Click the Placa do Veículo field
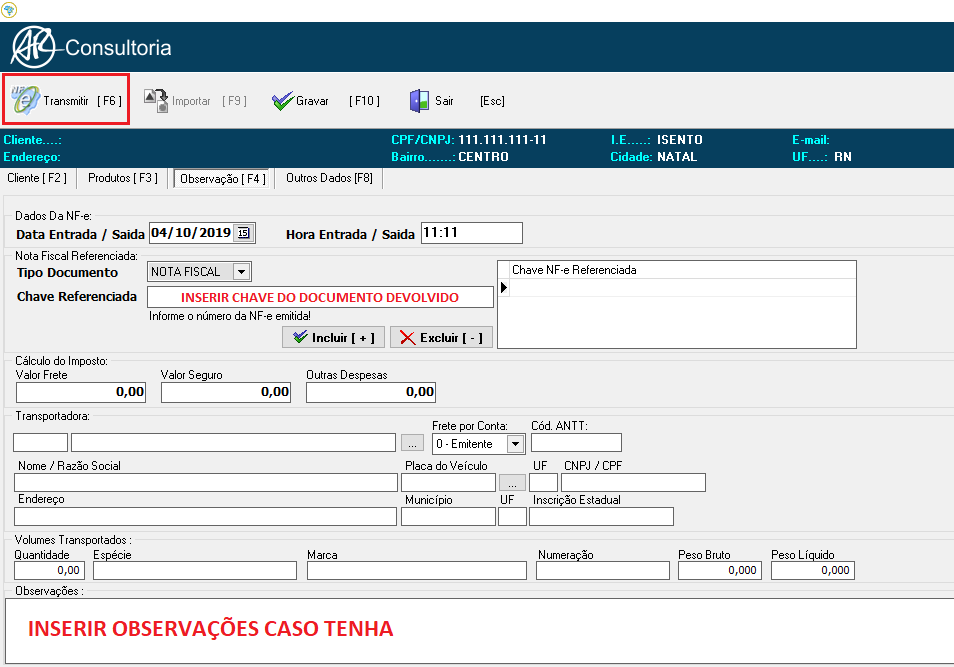 click(x=448, y=483)
